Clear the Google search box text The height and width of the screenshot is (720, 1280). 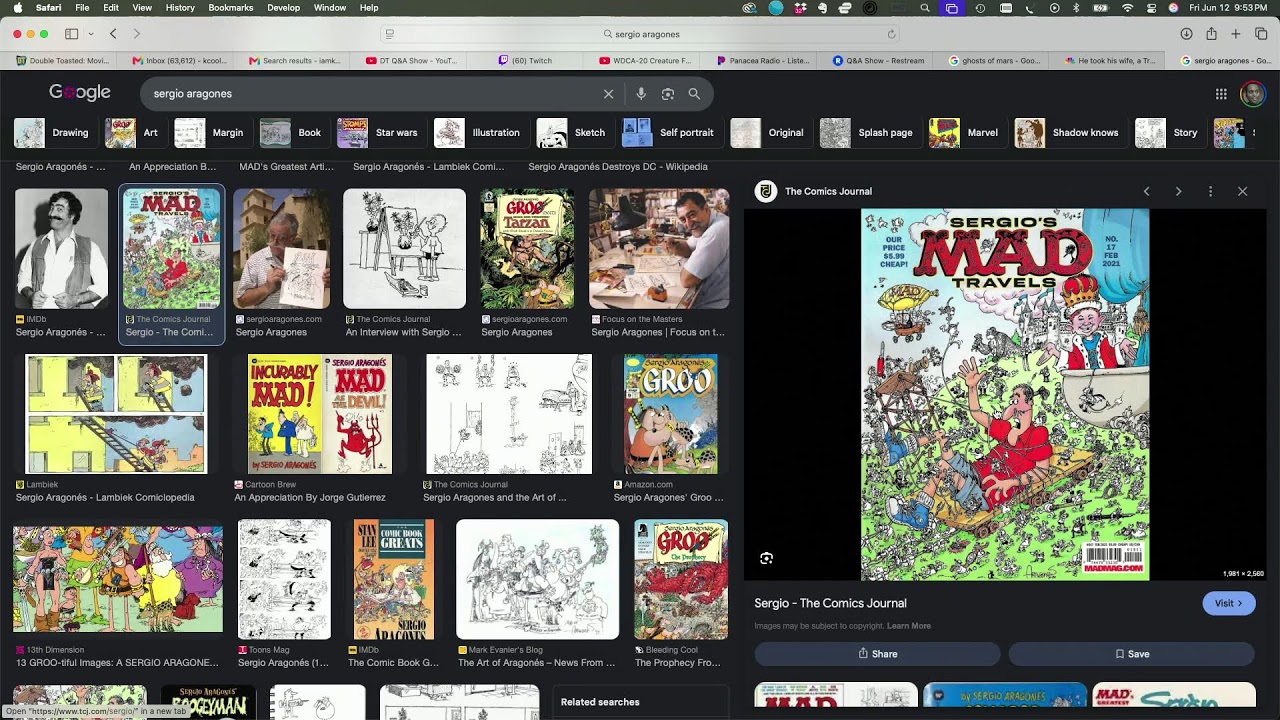[x=608, y=94]
